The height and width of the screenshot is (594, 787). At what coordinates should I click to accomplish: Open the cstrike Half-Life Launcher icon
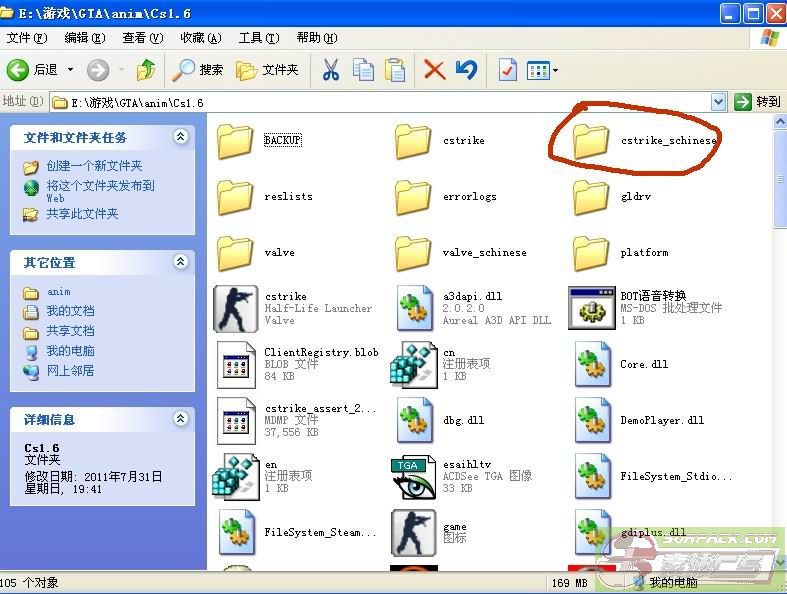tap(236, 308)
